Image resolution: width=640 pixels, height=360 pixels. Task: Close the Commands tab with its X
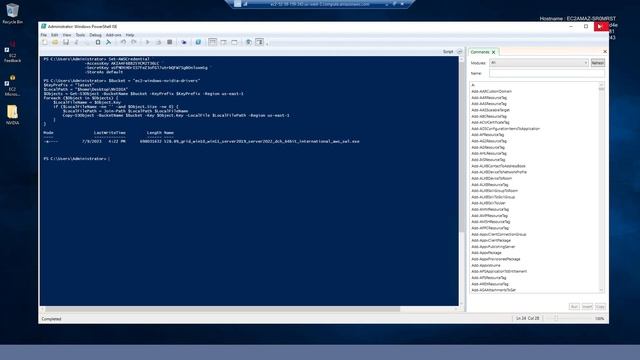tap(493, 52)
